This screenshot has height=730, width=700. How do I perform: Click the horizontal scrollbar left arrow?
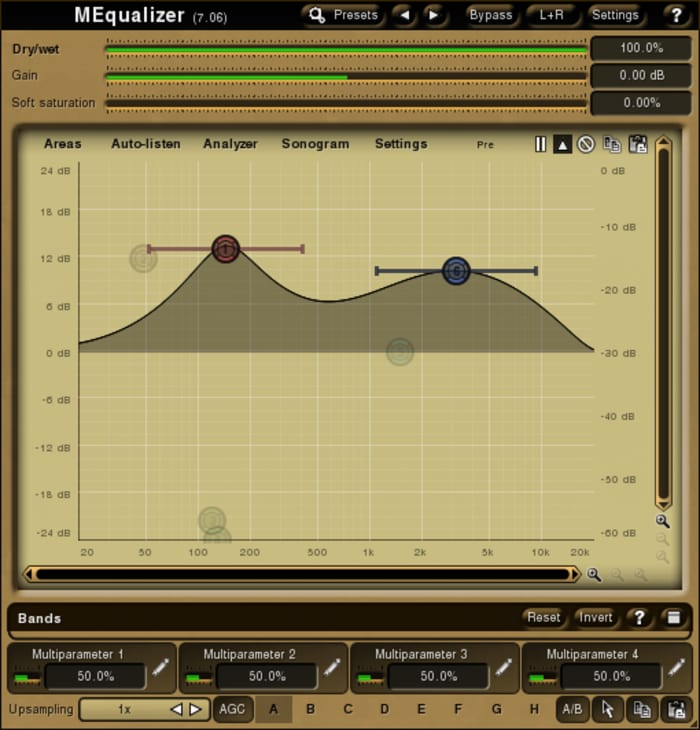tap(28, 575)
